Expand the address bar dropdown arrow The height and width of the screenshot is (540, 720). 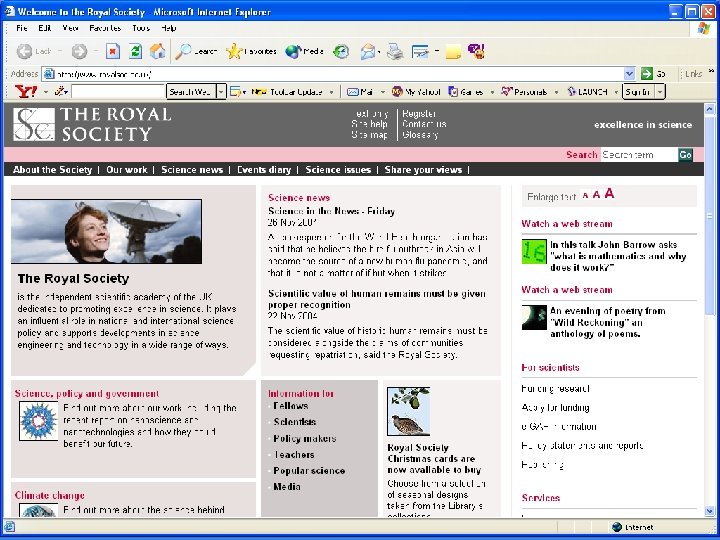pos(630,73)
